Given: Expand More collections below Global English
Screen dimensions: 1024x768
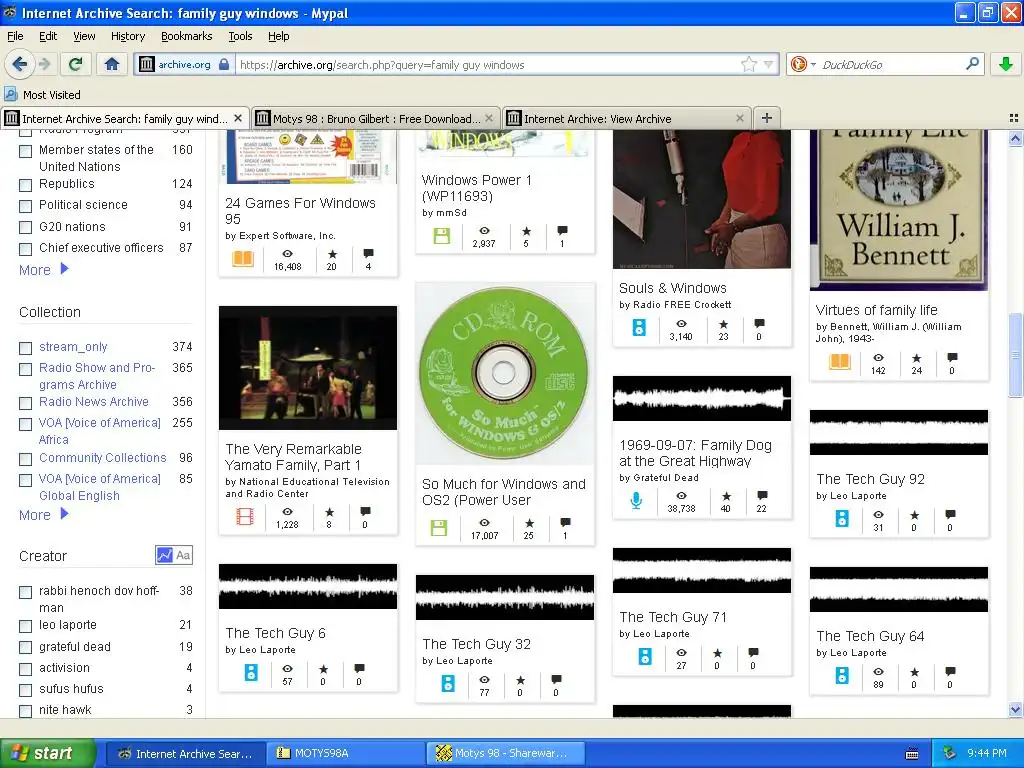Looking at the screenshot, I should click(x=44, y=515).
